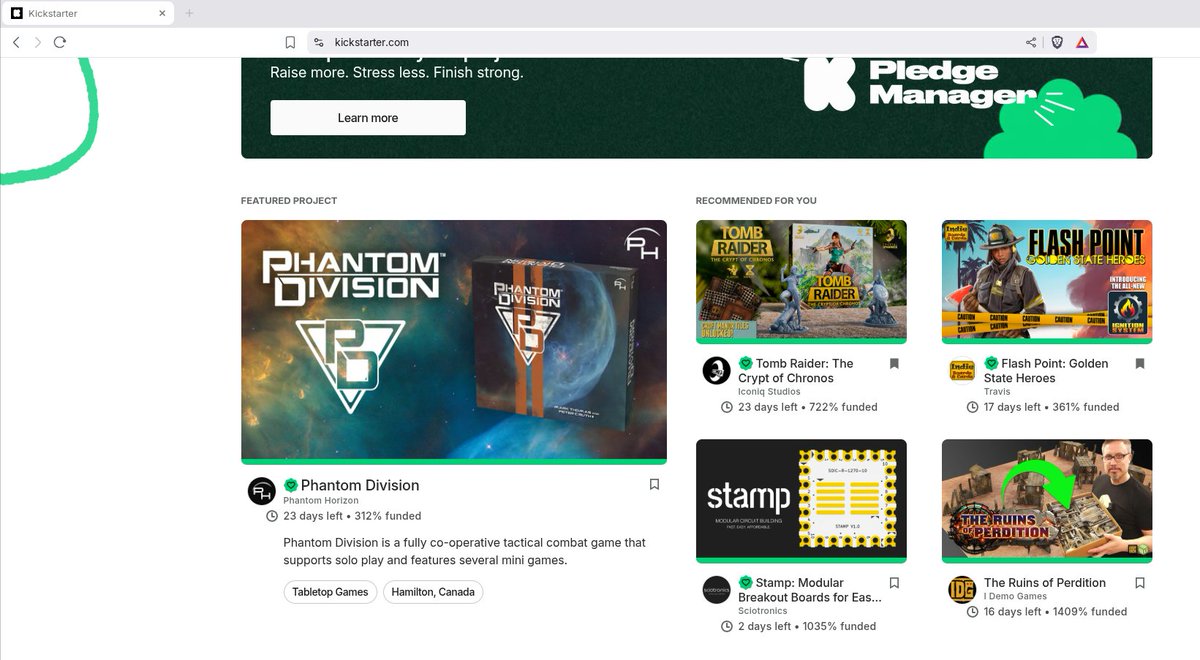
Task: Click the Travis creator name
Action: coord(997,392)
